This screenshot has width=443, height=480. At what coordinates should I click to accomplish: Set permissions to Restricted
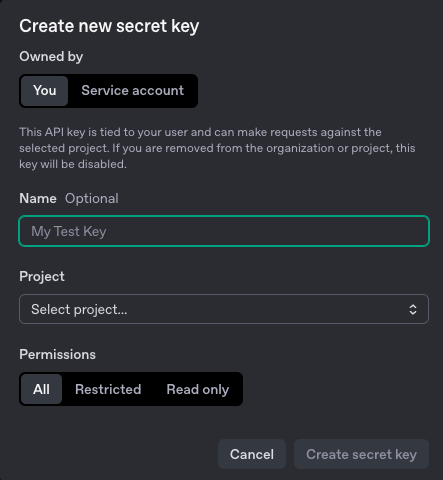pos(108,389)
